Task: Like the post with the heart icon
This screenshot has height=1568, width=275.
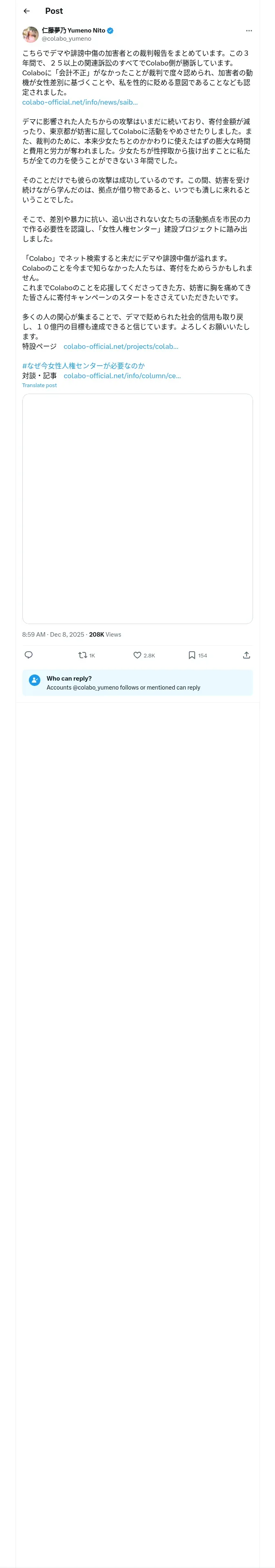Action: [137, 655]
